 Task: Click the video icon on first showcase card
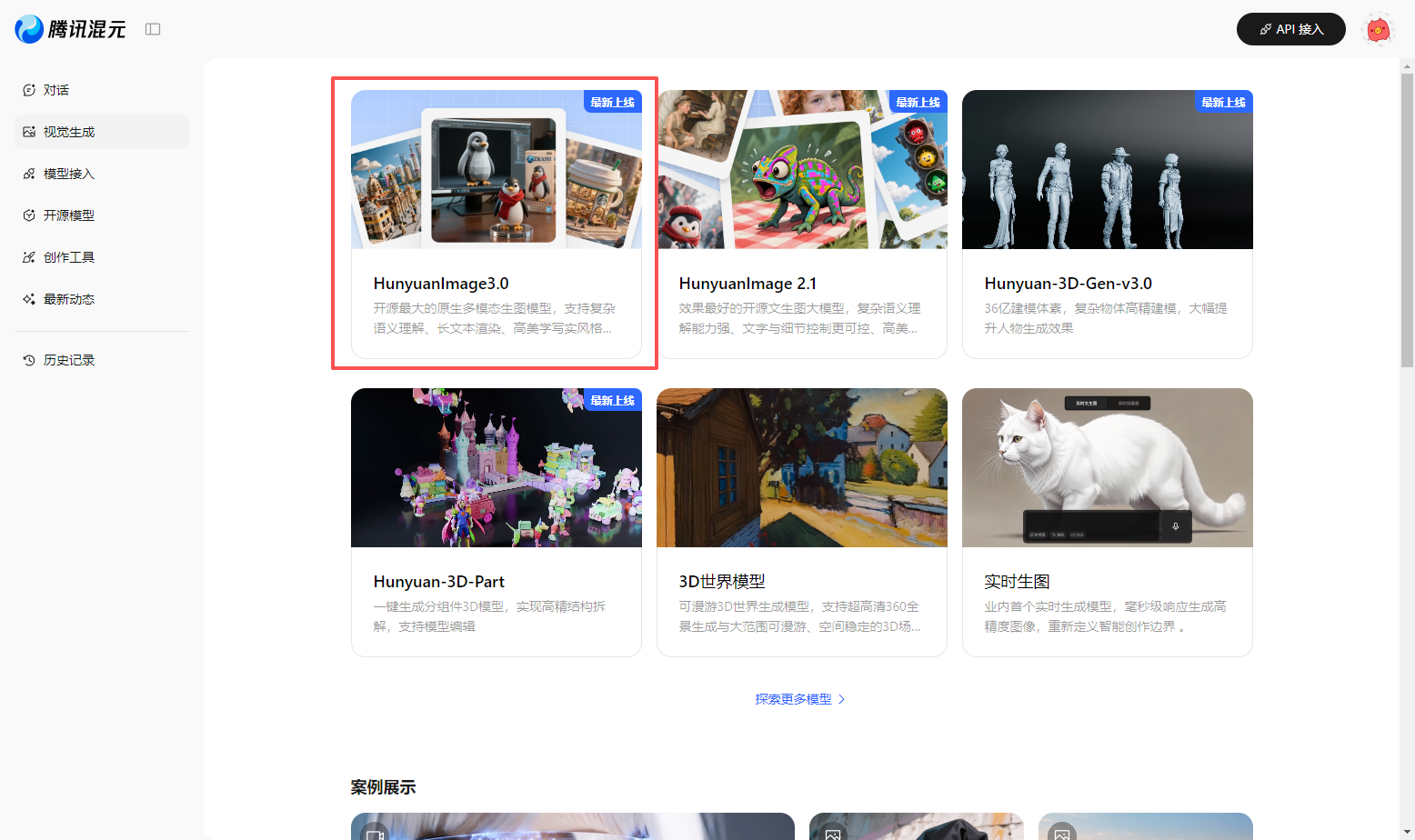[x=375, y=833]
